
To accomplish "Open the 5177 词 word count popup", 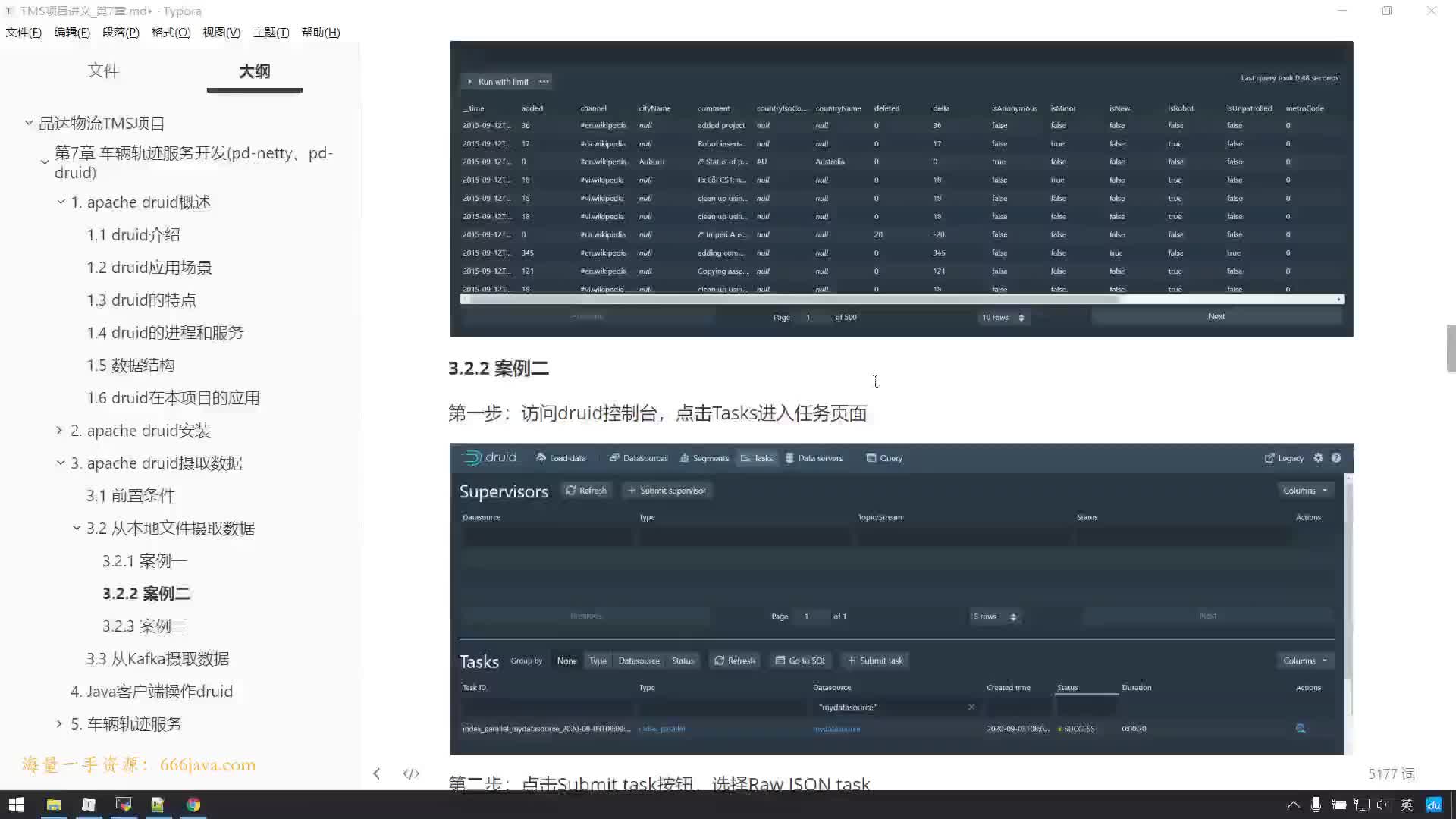I will click(1392, 774).
